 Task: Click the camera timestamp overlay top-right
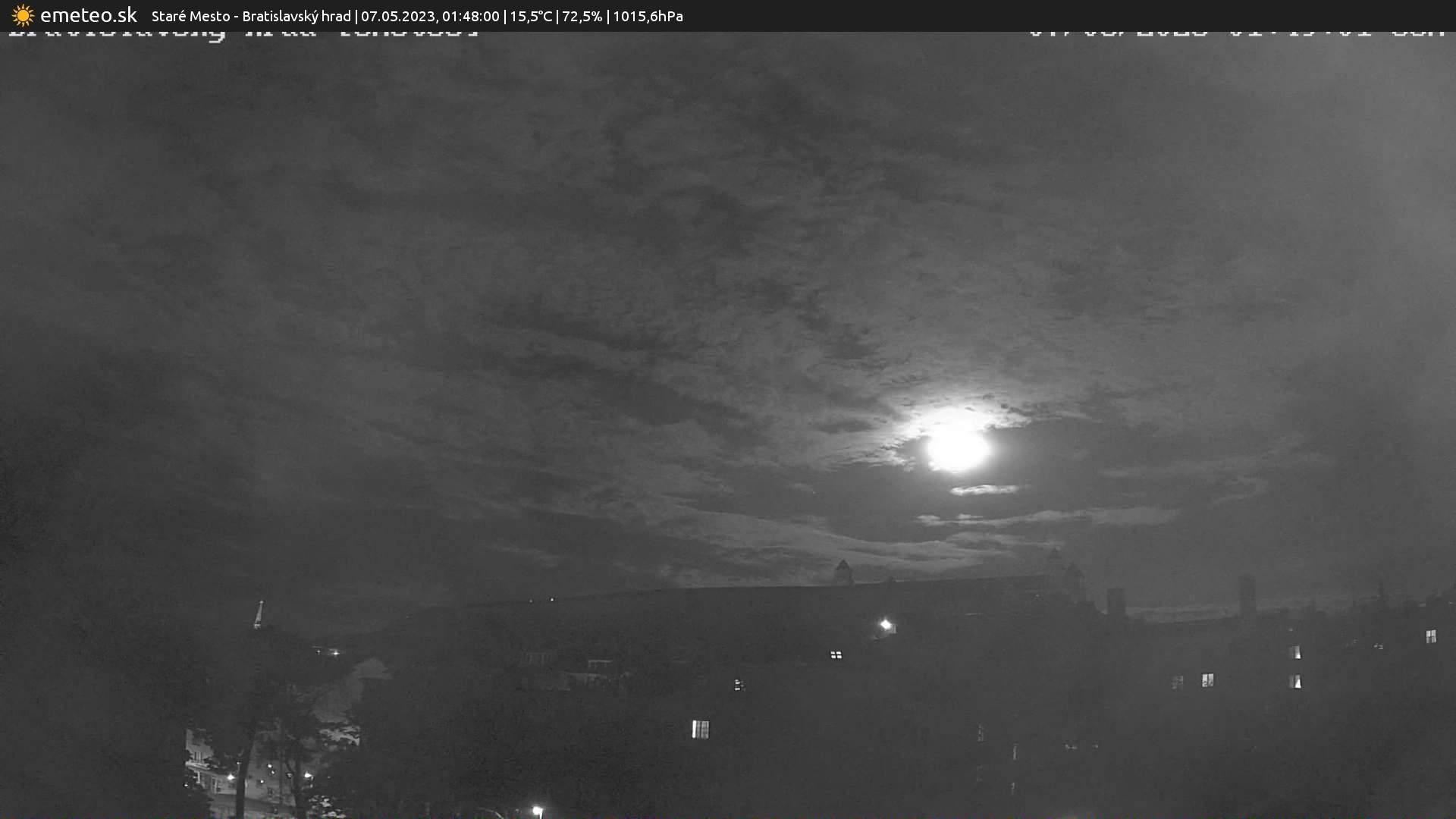(x=1236, y=33)
